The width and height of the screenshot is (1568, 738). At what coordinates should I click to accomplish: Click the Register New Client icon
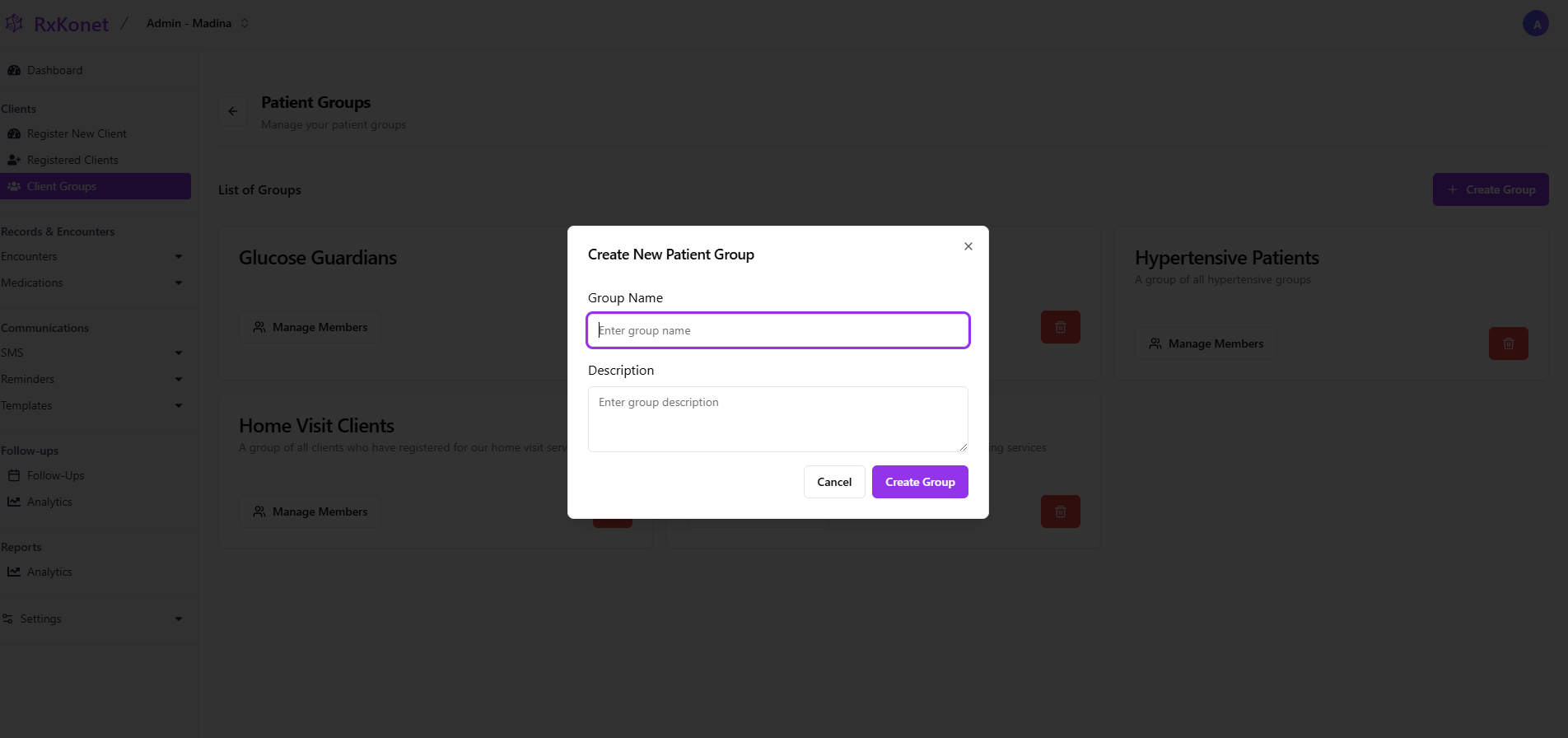(14, 133)
